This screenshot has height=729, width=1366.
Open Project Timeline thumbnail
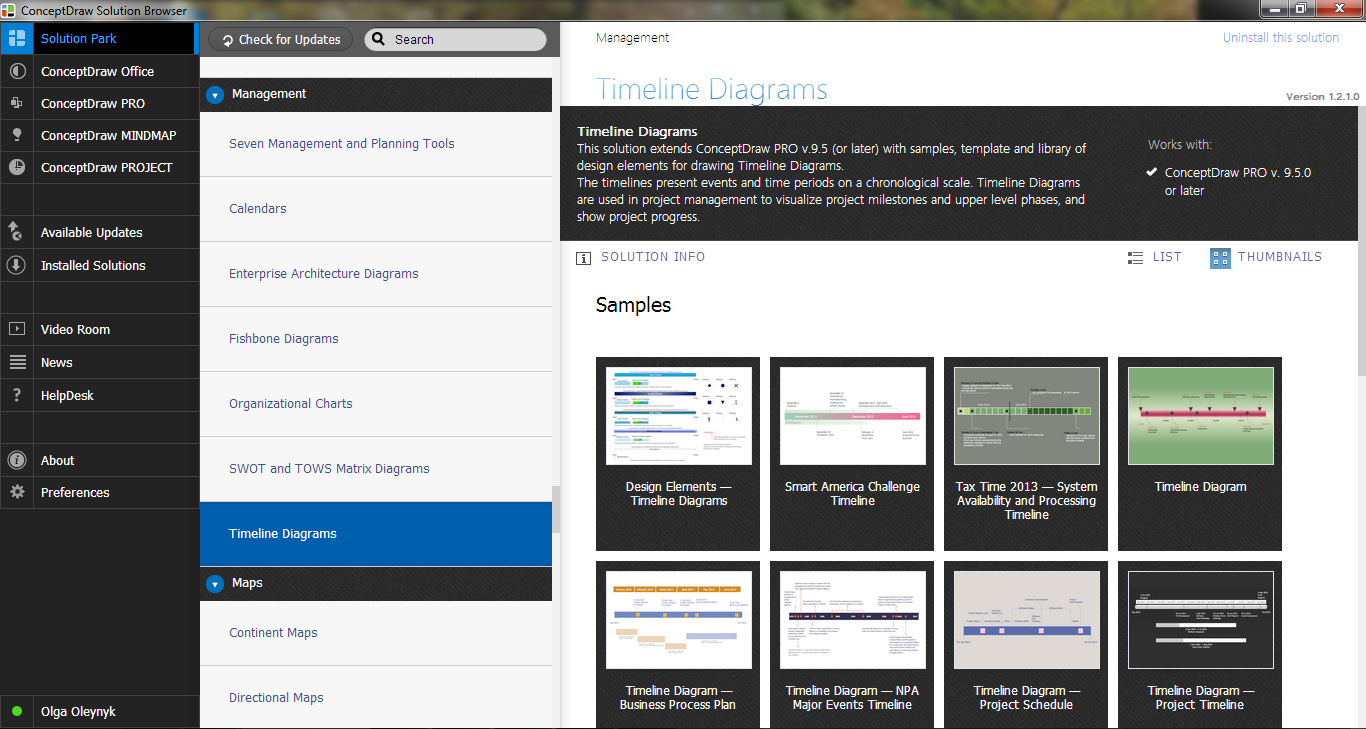point(1200,644)
